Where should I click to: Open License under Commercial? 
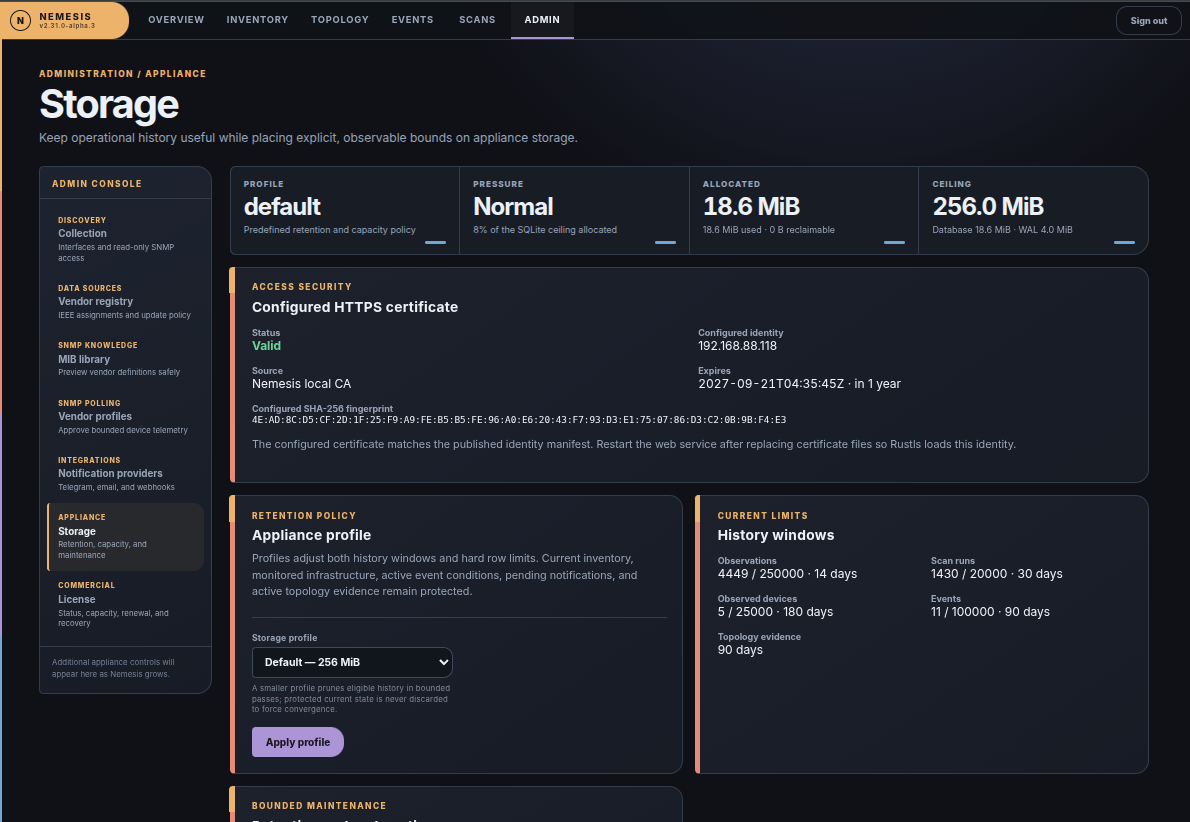[125, 604]
